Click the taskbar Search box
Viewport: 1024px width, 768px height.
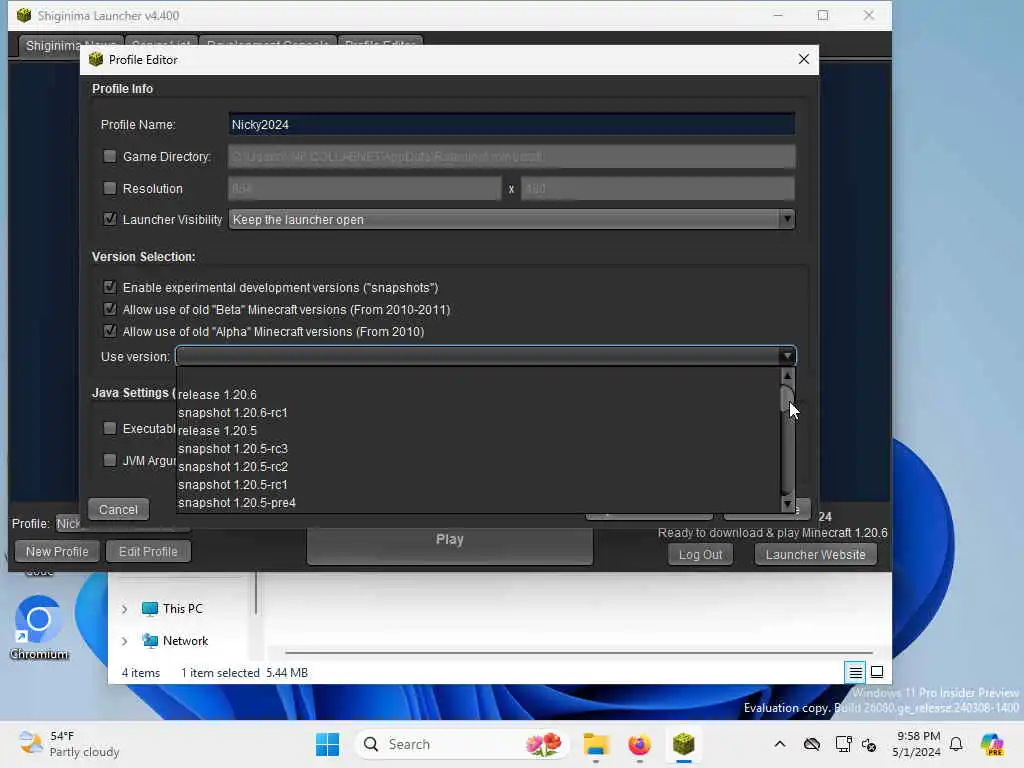[461, 744]
